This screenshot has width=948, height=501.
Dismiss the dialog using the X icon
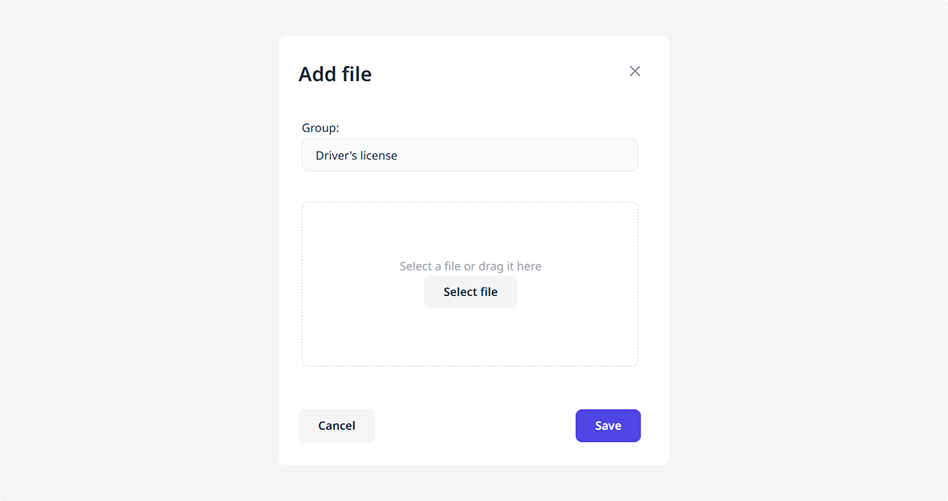(635, 71)
